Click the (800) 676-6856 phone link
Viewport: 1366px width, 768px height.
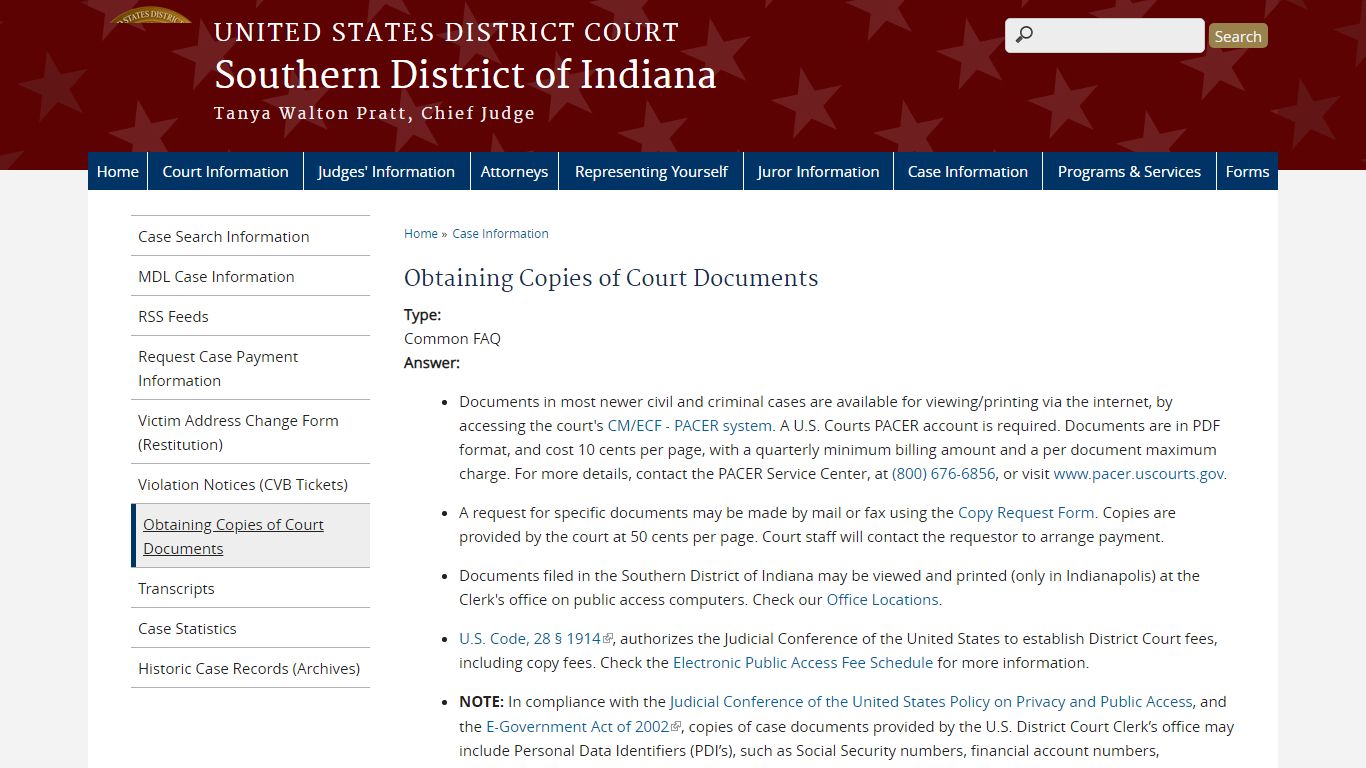click(944, 473)
